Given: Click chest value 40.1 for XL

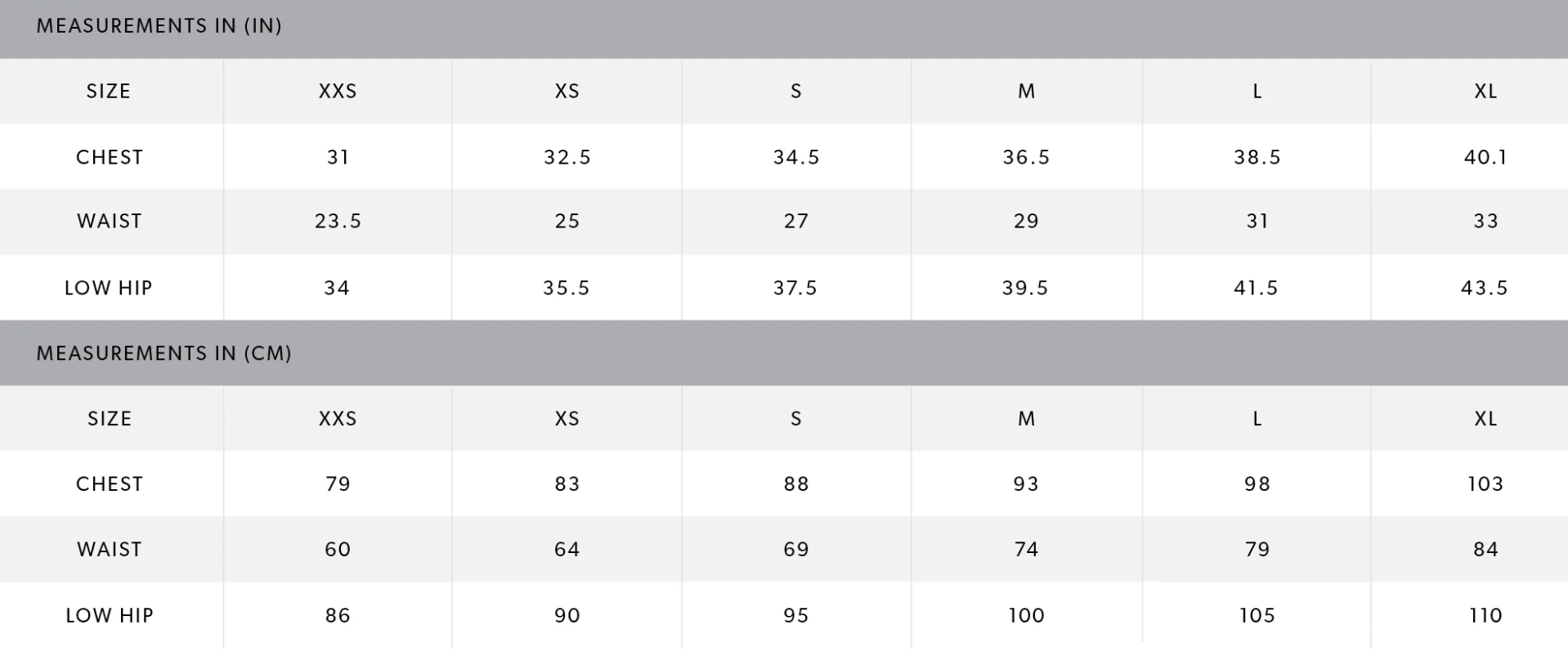Looking at the screenshot, I should [1485, 157].
